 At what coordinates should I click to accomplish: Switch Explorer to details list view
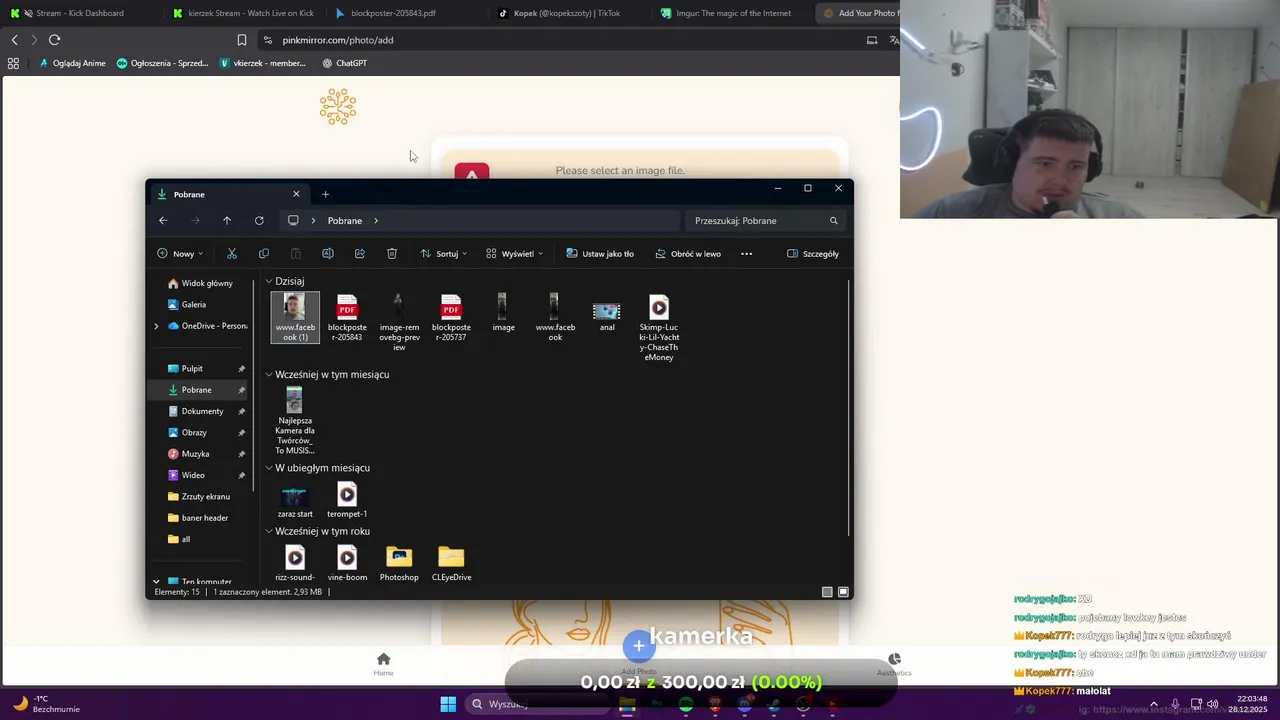tap(827, 592)
